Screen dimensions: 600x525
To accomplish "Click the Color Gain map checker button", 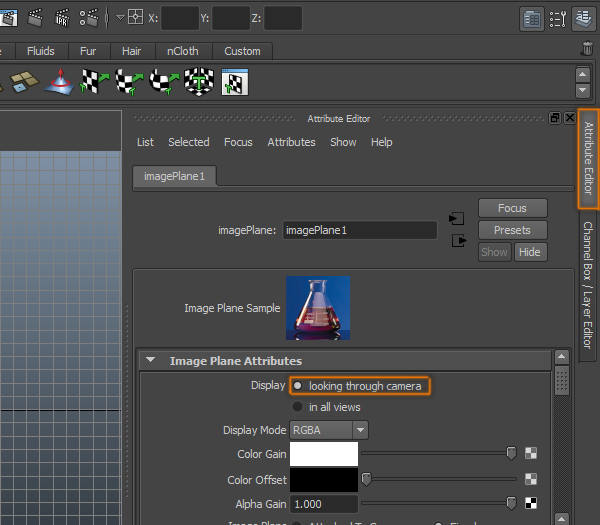I will pos(531,453).
